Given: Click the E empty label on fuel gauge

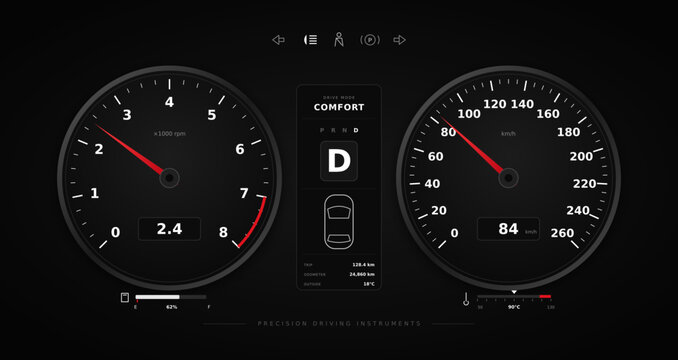Looking at the screenshot, I should point(135,307).
